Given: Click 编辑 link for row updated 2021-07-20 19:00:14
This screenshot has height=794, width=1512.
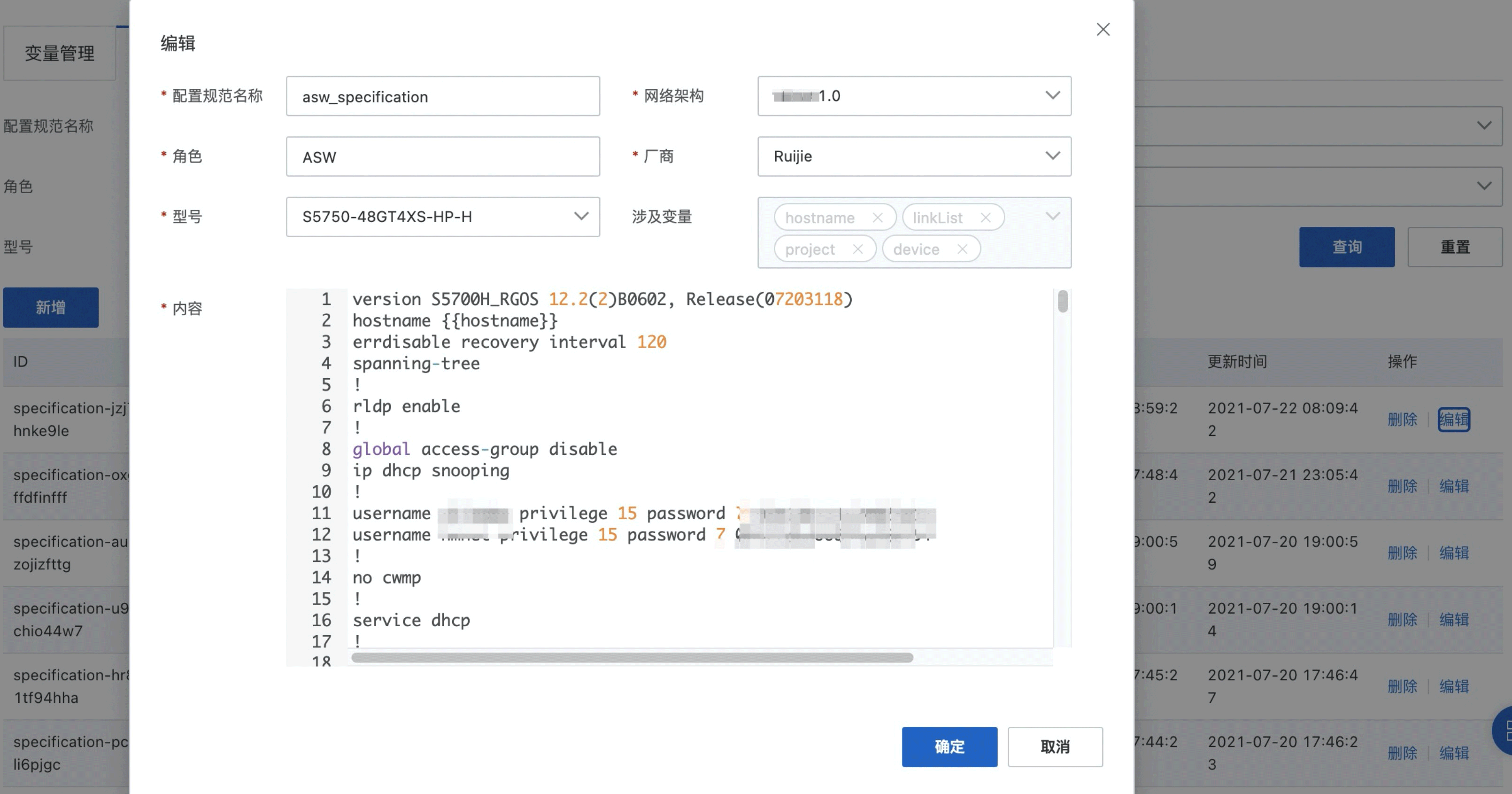Looking at the screenshot, I should 1454,620.
